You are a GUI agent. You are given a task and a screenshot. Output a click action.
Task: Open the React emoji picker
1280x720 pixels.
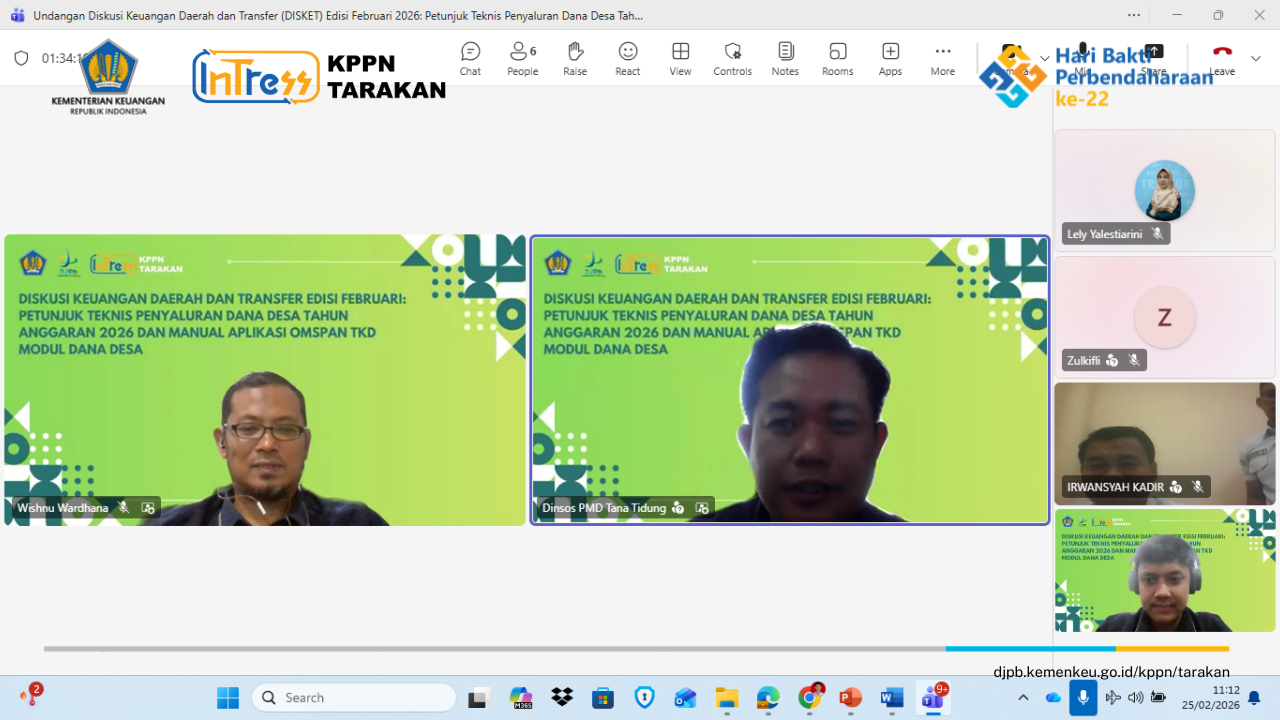628,58
